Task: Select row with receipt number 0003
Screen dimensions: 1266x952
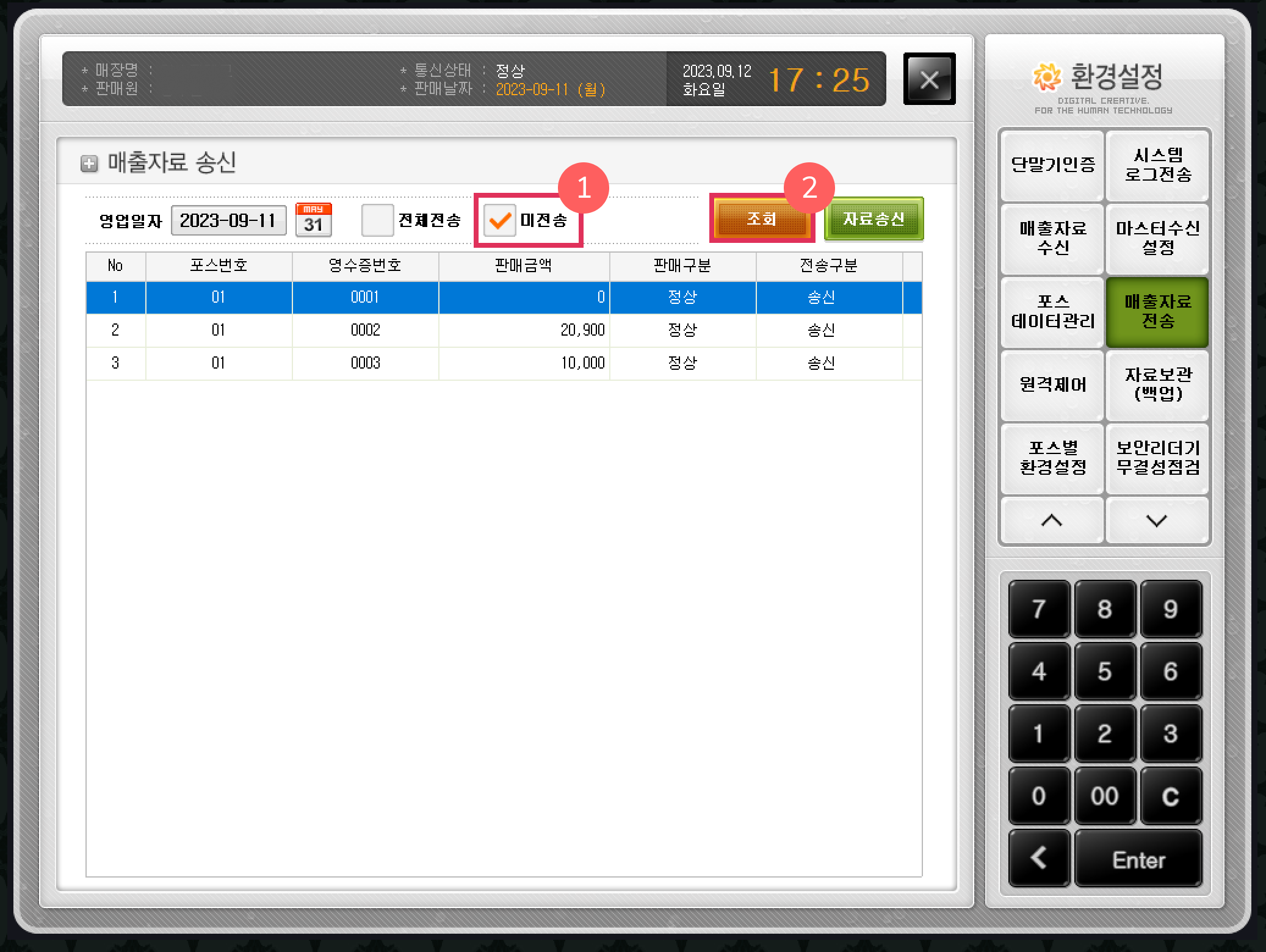Action: click(504, 363)
